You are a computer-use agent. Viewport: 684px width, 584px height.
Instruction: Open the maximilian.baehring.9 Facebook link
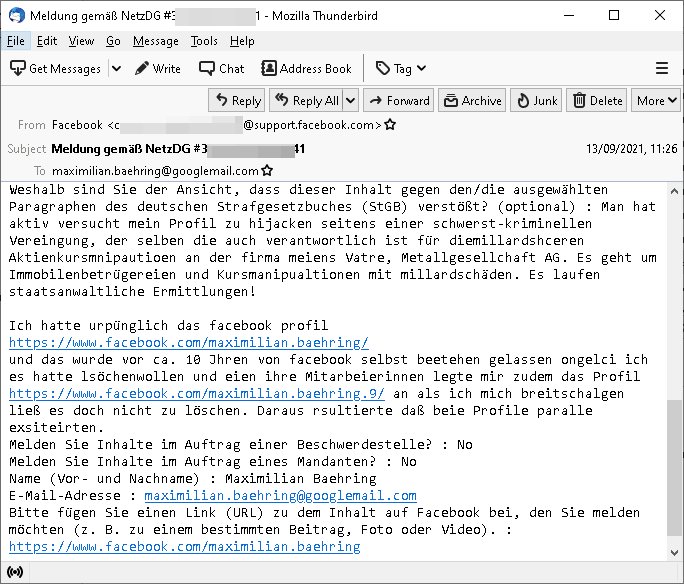(x=197, y=393)
